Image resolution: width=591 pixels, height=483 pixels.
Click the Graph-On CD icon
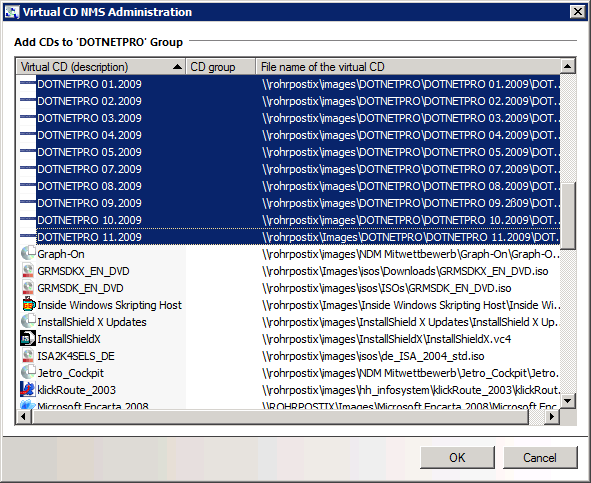click(28, 253)
